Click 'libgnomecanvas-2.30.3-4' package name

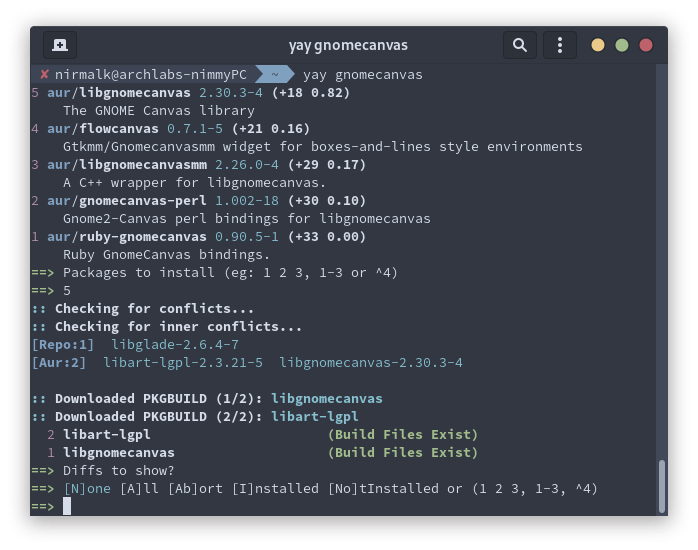pyautogui.click(x=371, y=363)
